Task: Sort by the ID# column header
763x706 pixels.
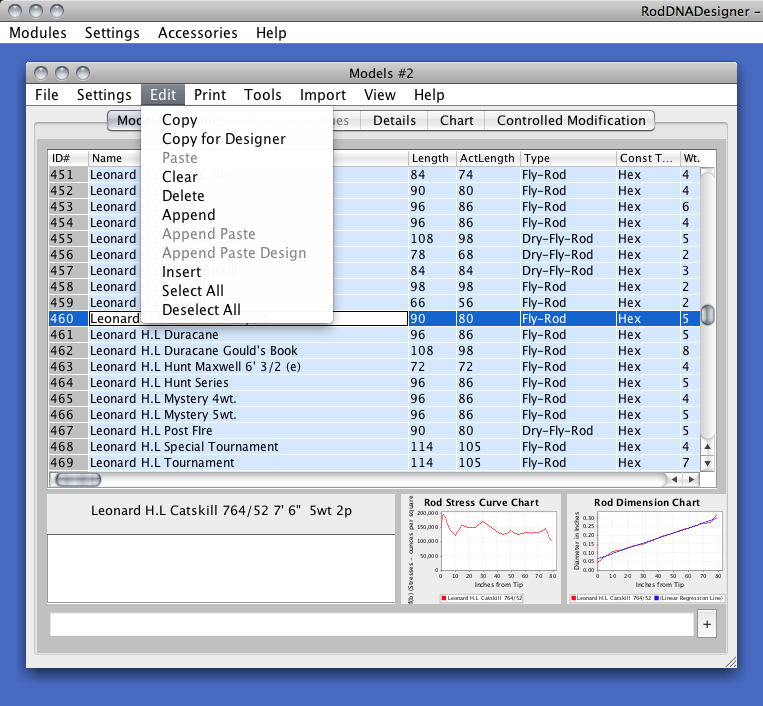Action: pyautogui.click(x=68, y=158)
